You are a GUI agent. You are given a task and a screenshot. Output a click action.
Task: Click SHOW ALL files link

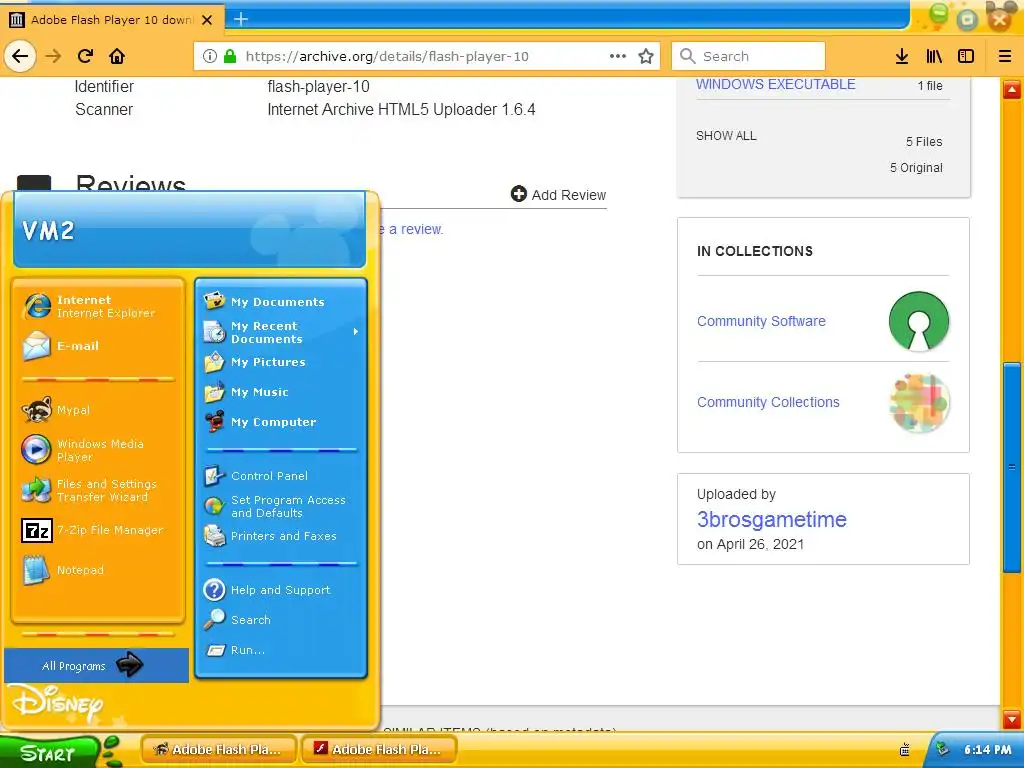coord(726,136)
